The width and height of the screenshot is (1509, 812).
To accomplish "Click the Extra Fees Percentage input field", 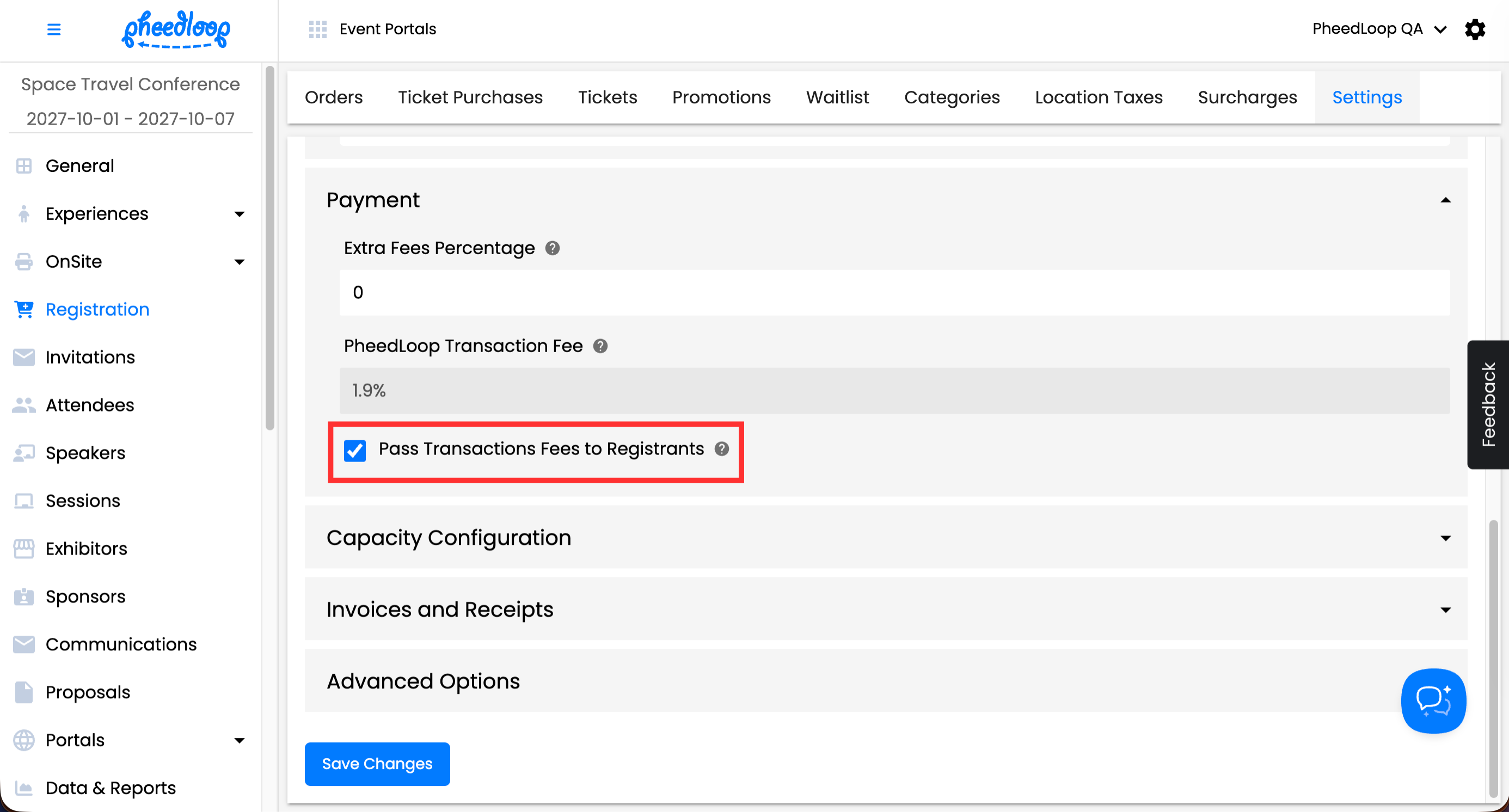I will point(894,293).
